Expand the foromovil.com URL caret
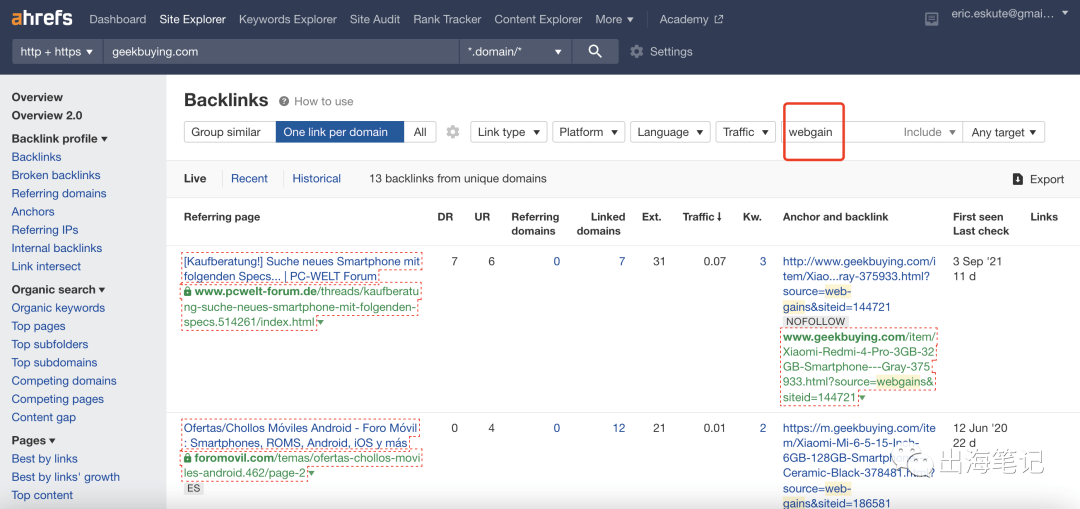Viewport: 1080px width, 509px height. click(x=311, y=474)
